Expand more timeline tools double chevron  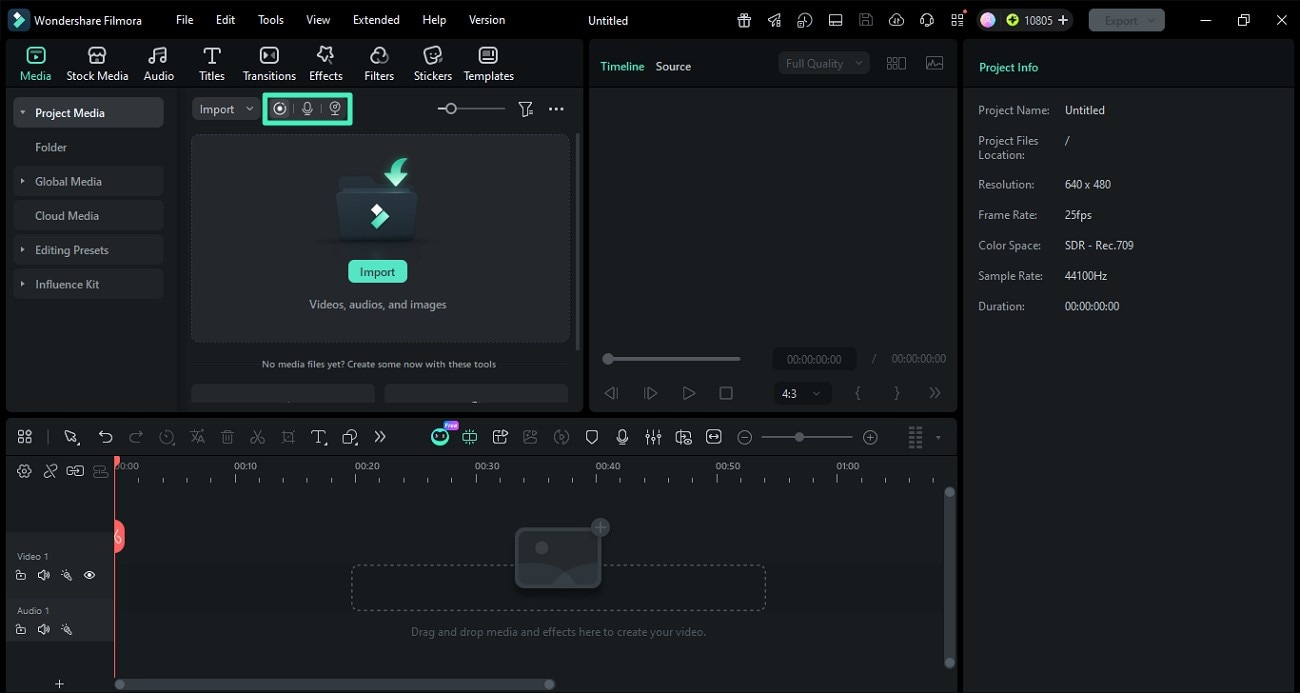[x=380, y=437]
